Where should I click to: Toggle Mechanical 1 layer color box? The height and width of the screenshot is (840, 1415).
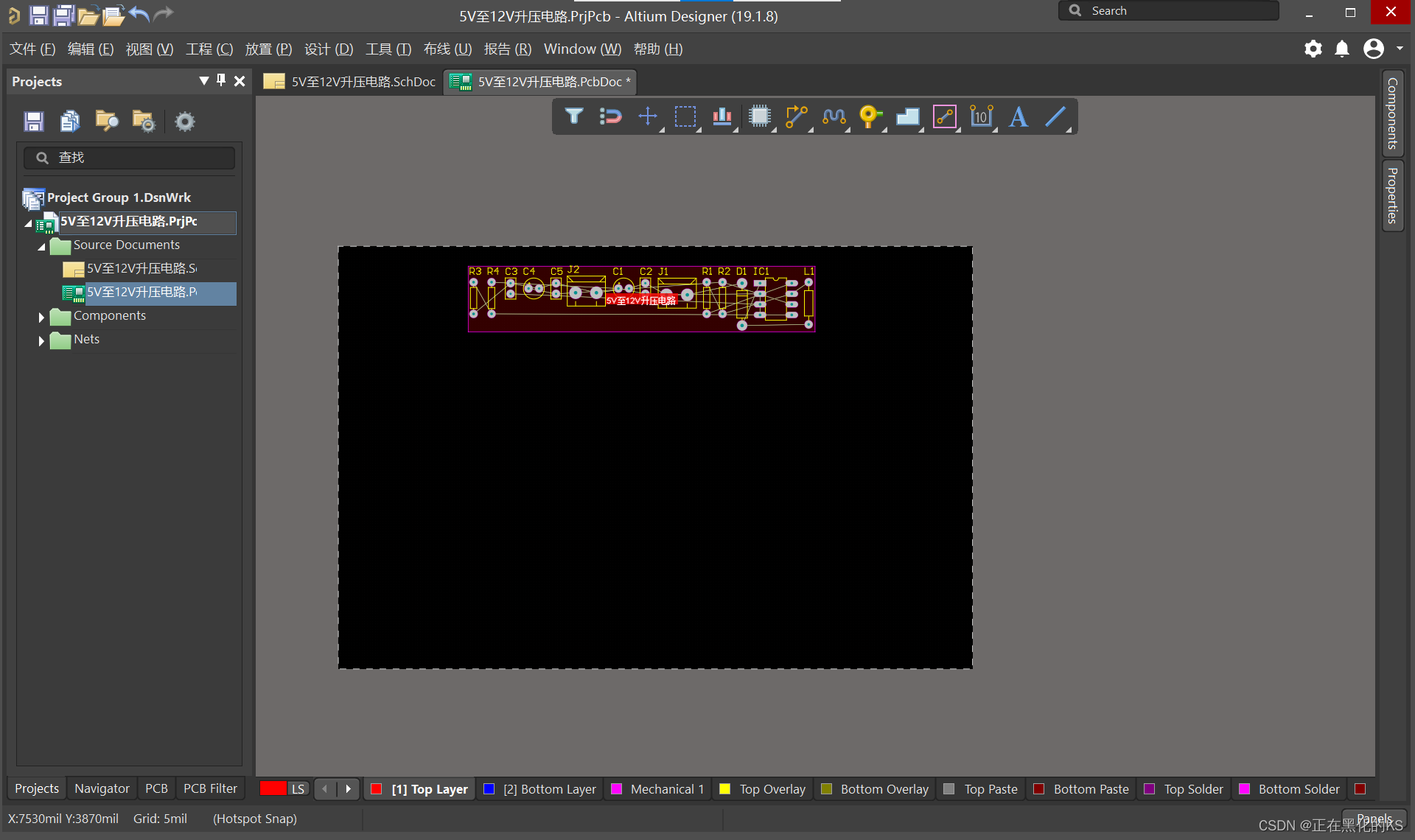(617, 789)
